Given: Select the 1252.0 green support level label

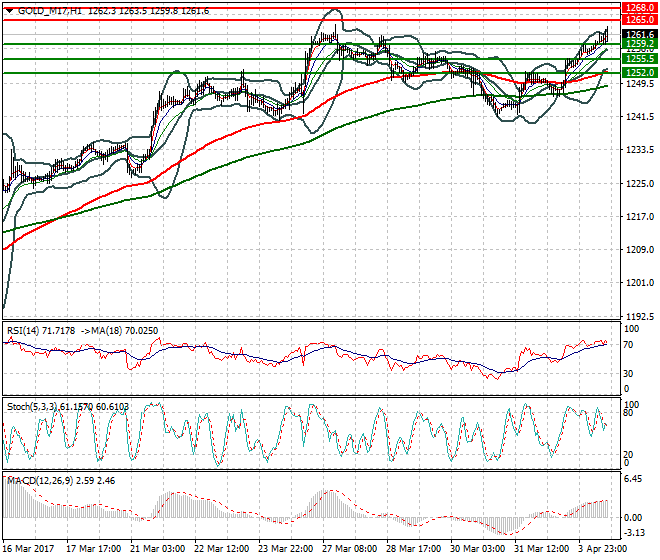Looking at the screenshot, I should coord(639,72).
